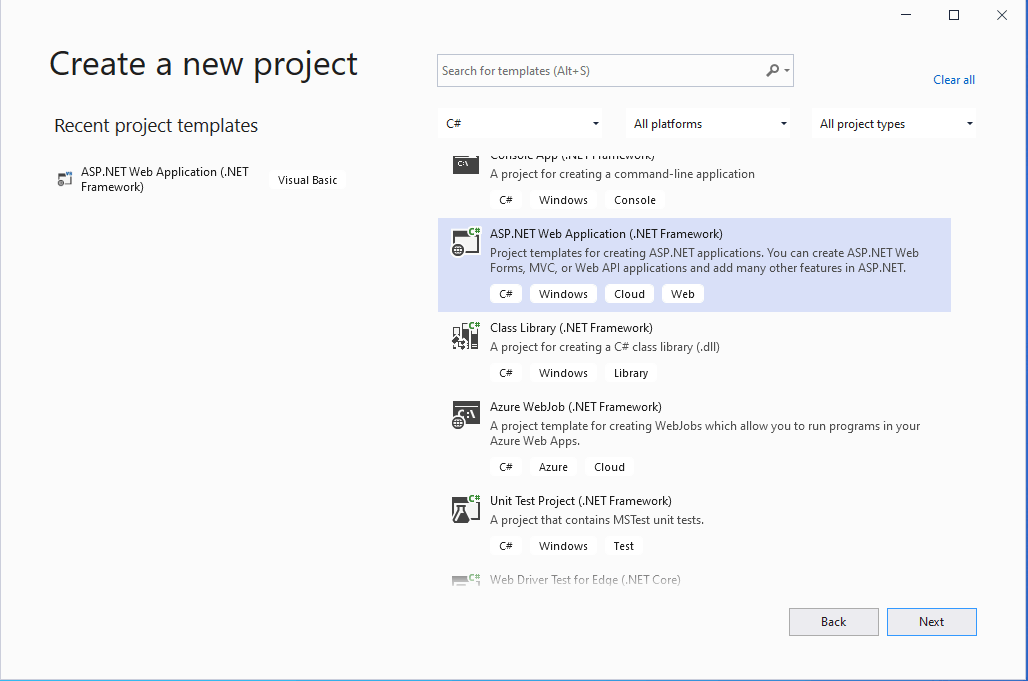Screen dimensions: 1028x681
Task: Click the Web Driver Test template icon
Action: [466, 580]
